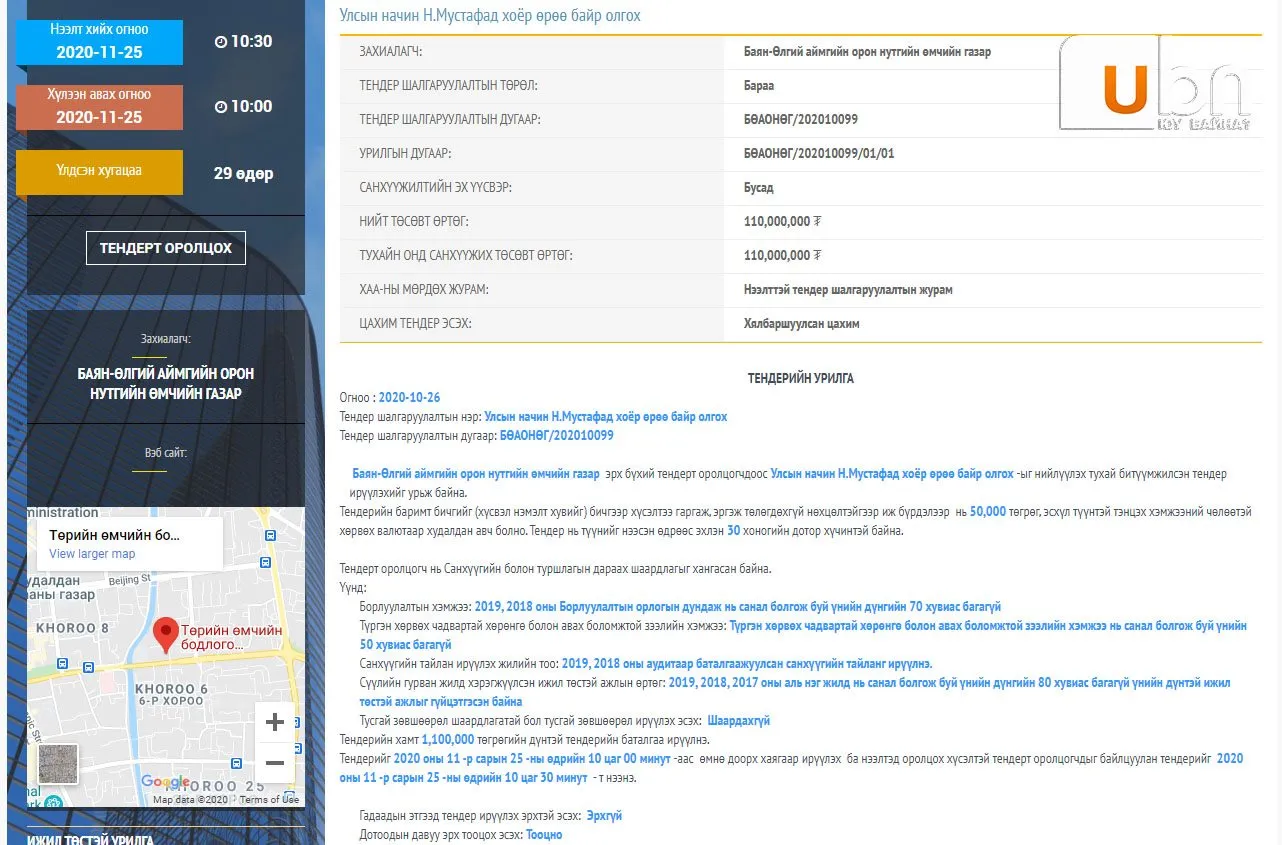Open the tender name link after 'Тендер шалгаруулалтын нэр:'
Viewport: 1282px width, 845px height.
[x=606, y=417]
